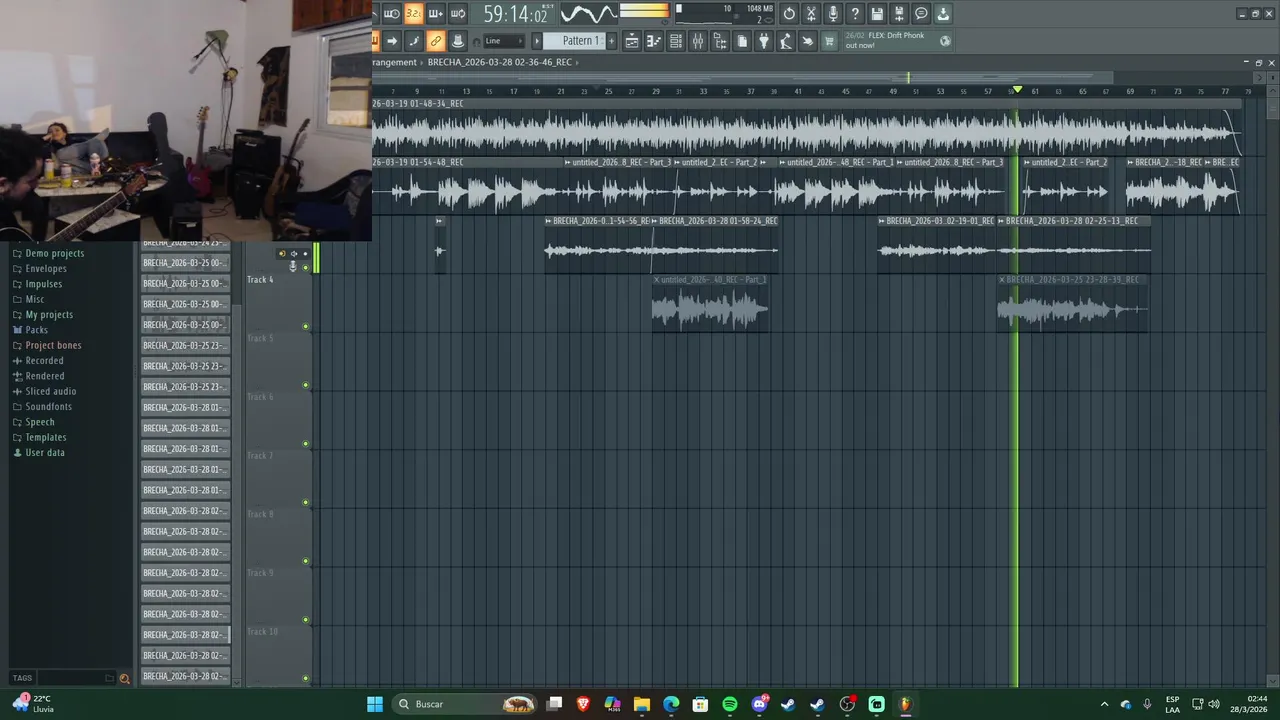This screenshot has width=1280, height=720.
Task: Click the pattern selector left arrow
Action: tap(537, 41)
